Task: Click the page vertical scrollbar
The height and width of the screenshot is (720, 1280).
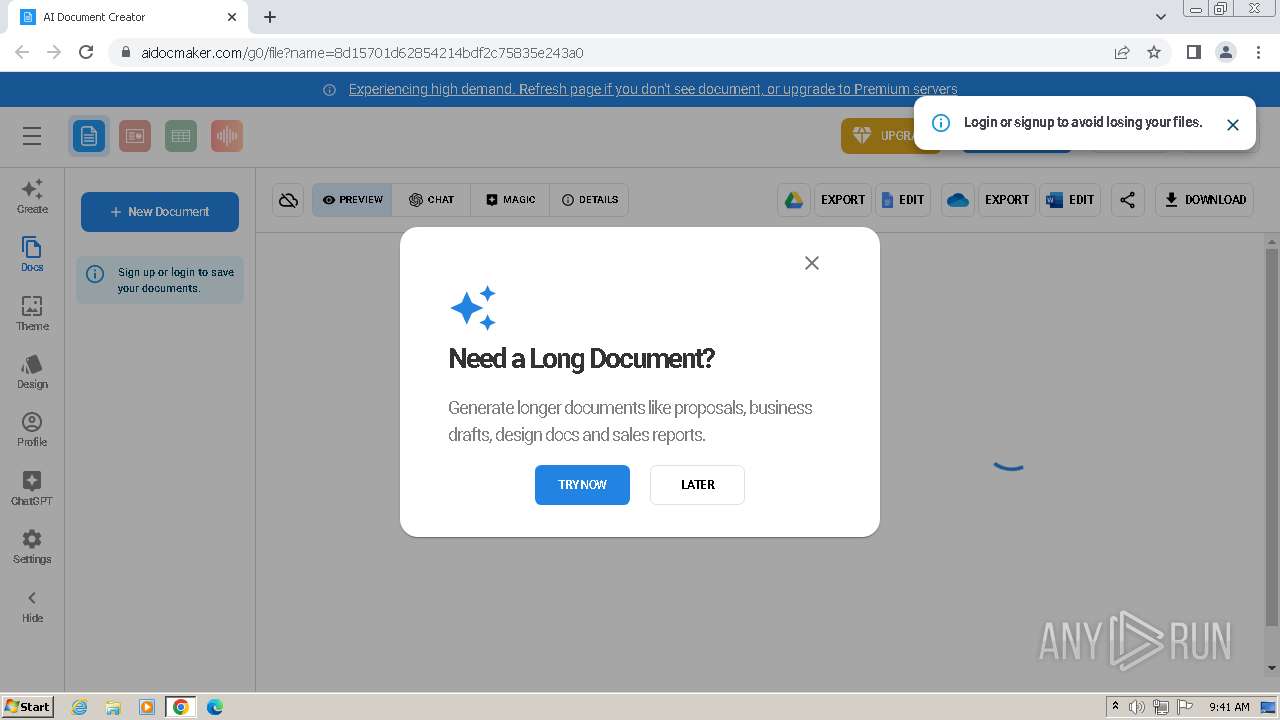Action: point(1272,435)
